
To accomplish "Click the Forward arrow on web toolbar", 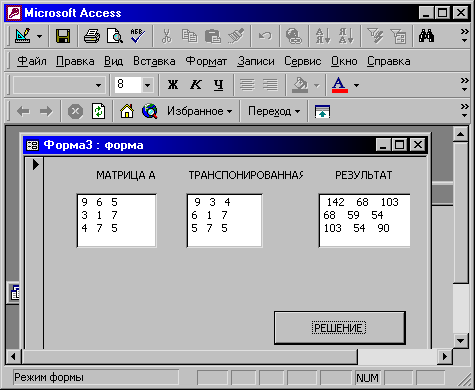I will pyautogui.click(x=46, y=111).
